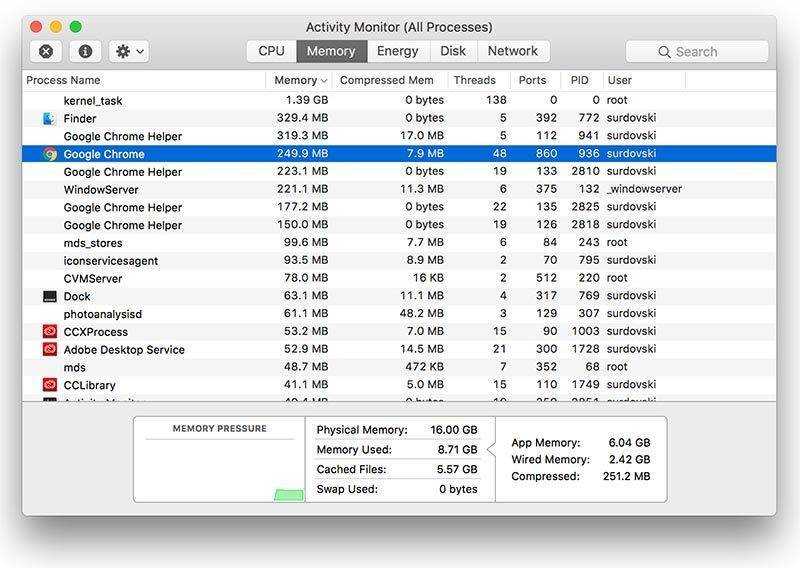Image resolution: width=800 pixels, height=568 pixels.
Task: Click the App Memory 6.04 GB value
Action: (x=629, y=442)
